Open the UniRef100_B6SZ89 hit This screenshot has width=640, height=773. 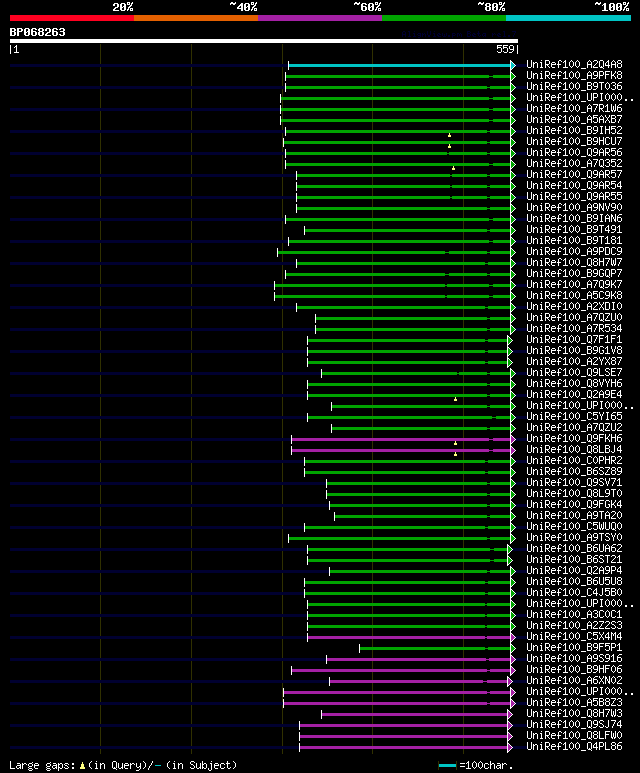pos(574,471)
